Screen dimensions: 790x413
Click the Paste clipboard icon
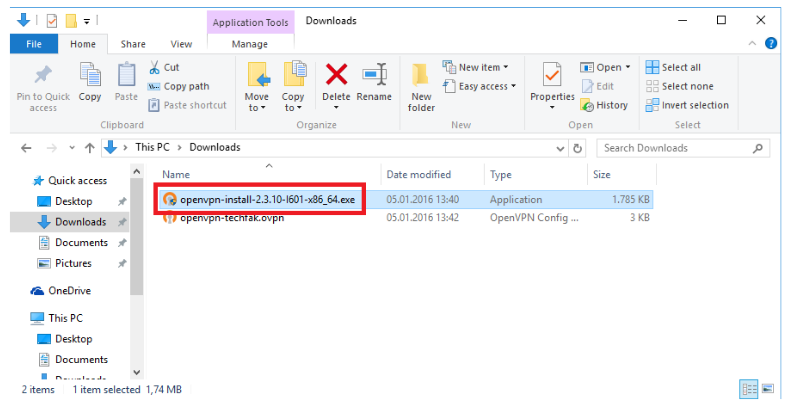126,75
